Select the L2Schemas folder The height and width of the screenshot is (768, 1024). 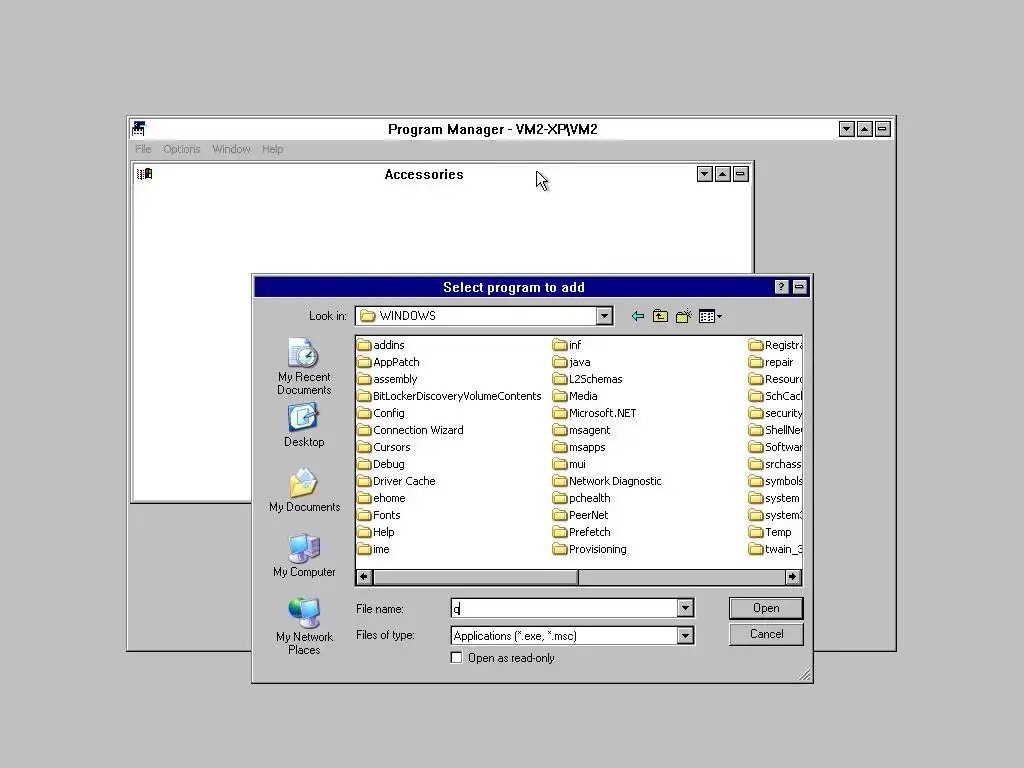pos(588,379)
